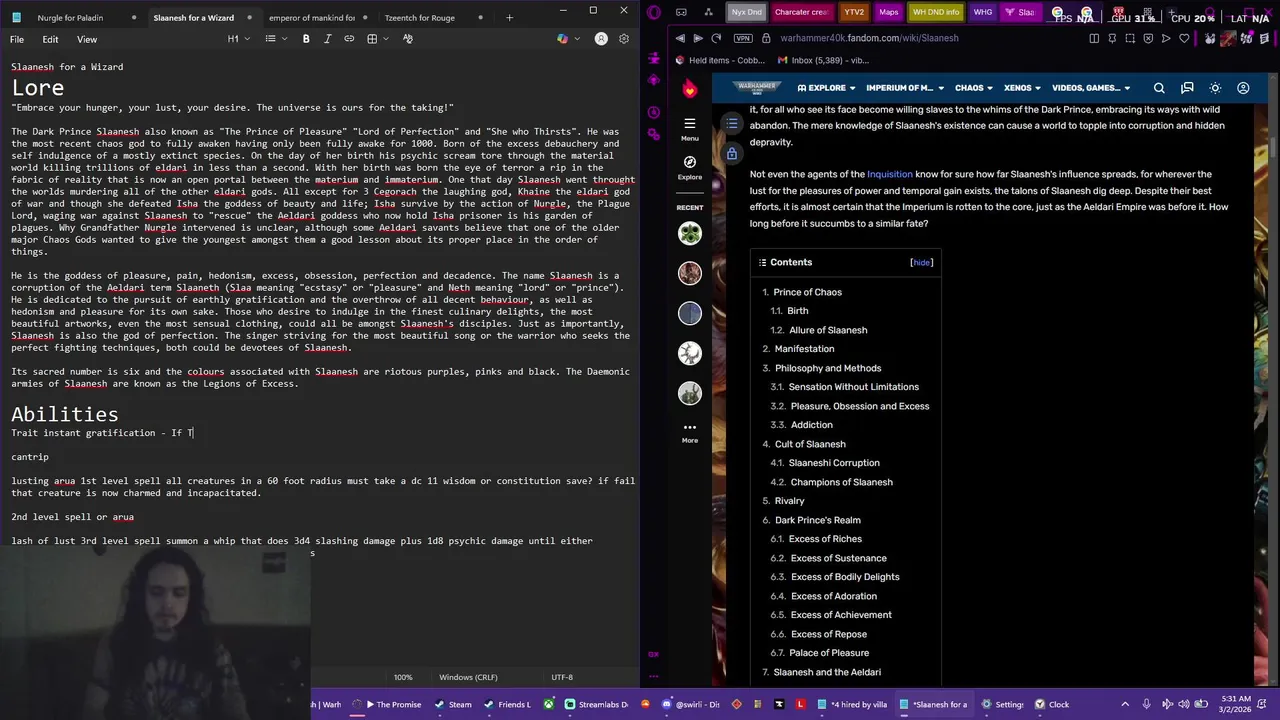Jump to Palace of Pleasure section

pos(829,653)
